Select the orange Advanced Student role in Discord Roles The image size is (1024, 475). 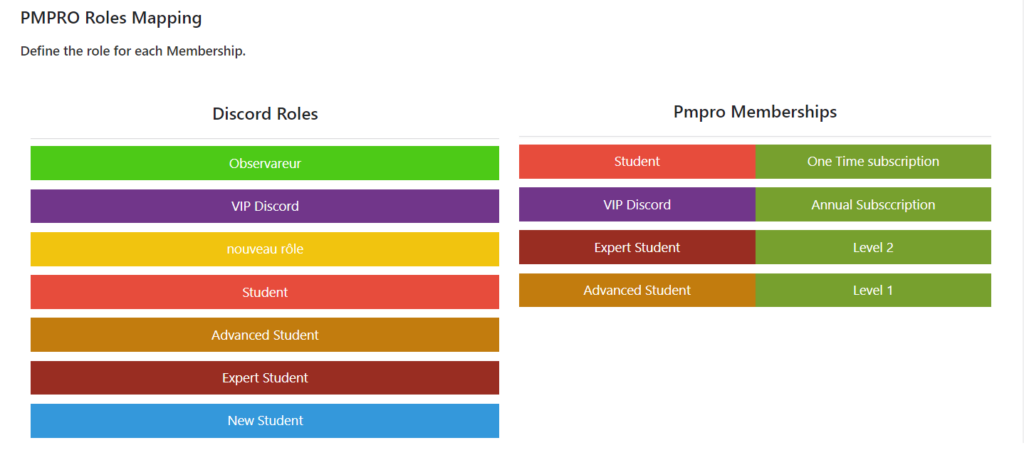pyautogui.click(x=264, y=335)
